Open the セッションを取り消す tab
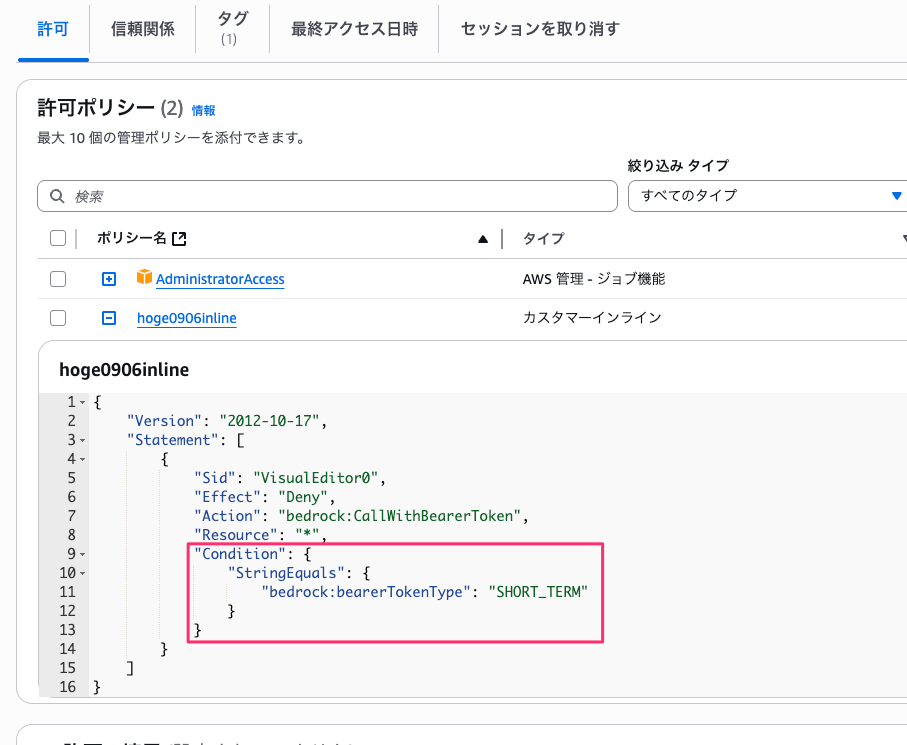The image size is (907, 745). point(540,29)
